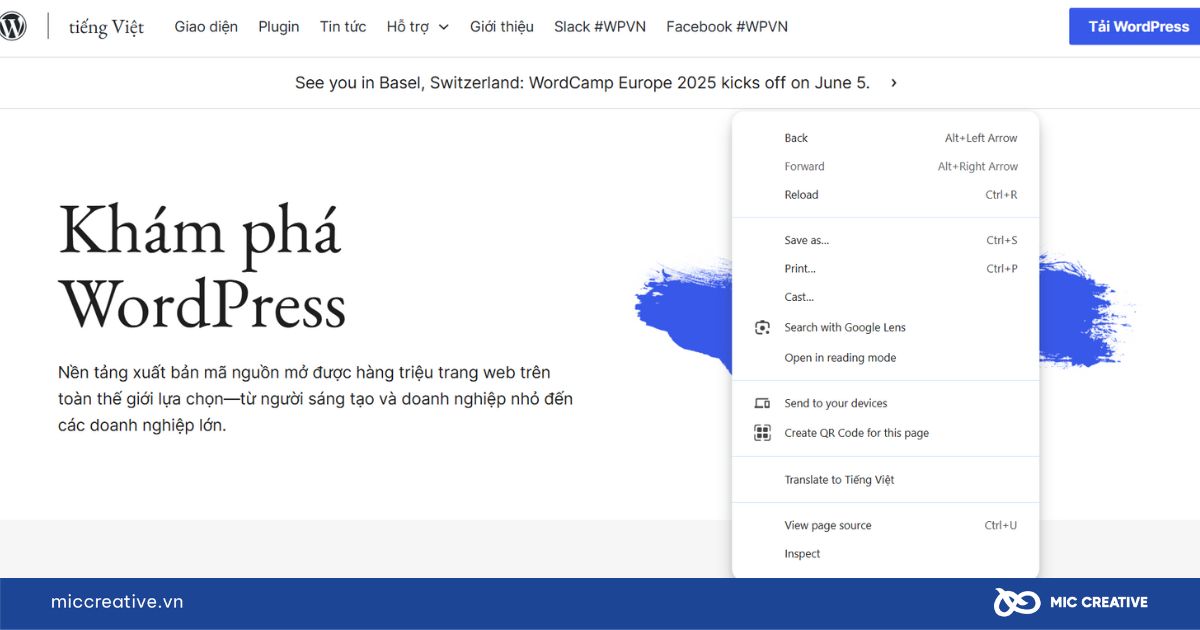Open the Facebook #WPVN link
1200x630 pixels.
click(x=727, y=27)
